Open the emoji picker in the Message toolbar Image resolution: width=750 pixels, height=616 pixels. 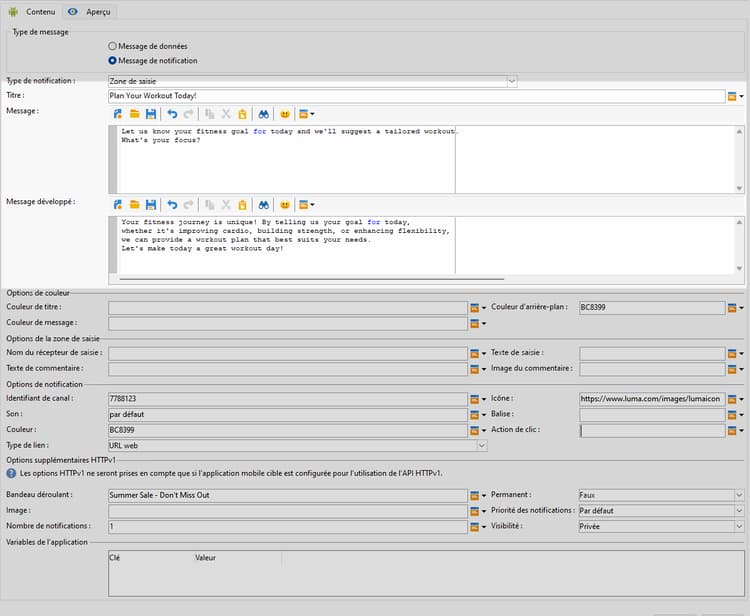285,115
